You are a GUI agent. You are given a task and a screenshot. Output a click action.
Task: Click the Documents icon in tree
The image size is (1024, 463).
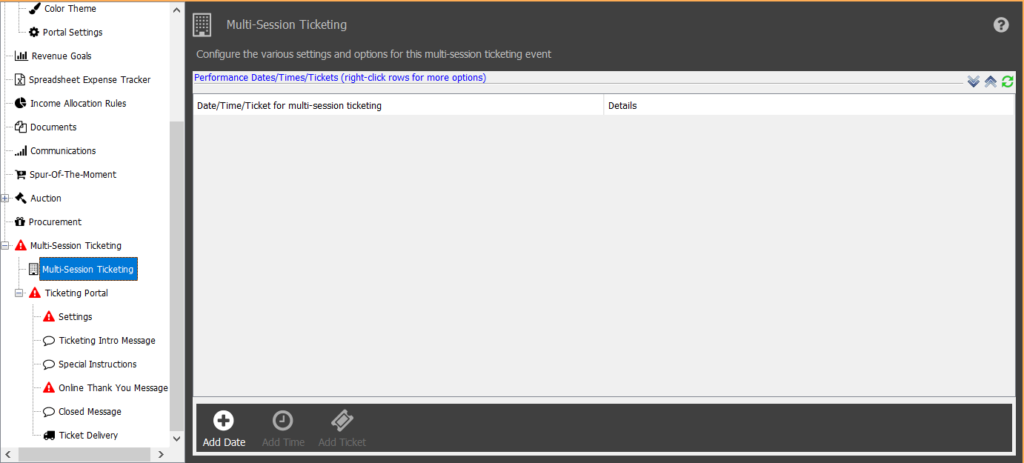(x=20, y=127)
